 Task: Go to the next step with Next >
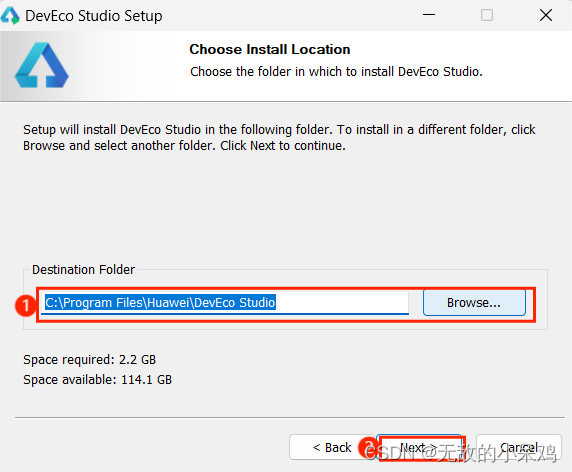419,447
